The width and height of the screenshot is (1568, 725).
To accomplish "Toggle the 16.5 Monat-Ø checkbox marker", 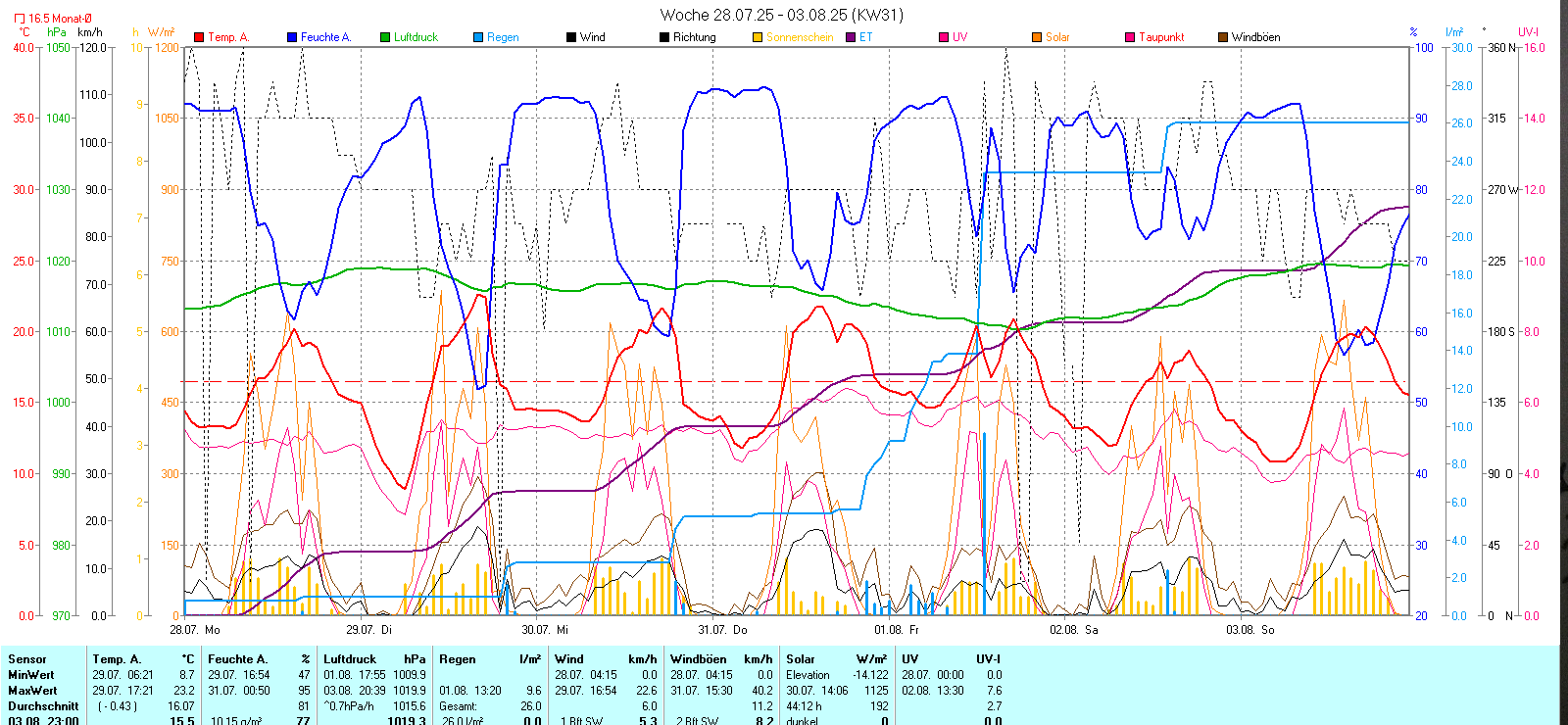I will [20, 19].
